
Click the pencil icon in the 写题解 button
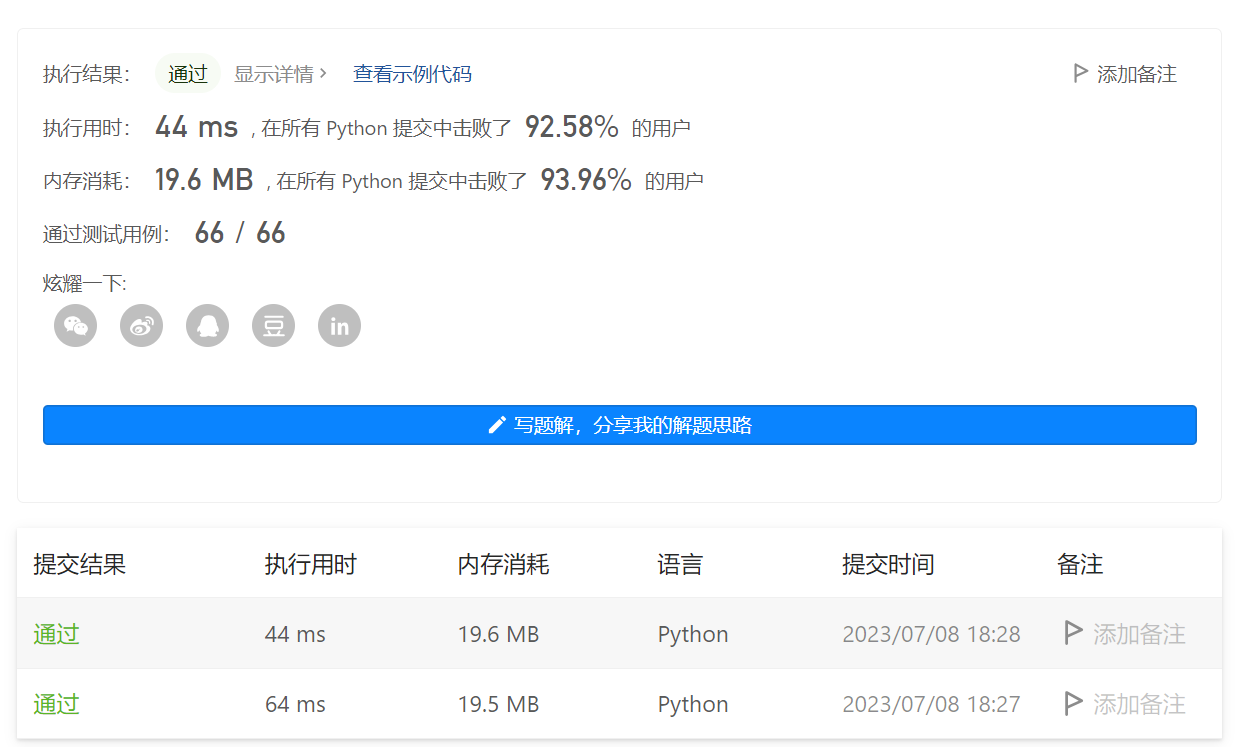coord(497,424)
